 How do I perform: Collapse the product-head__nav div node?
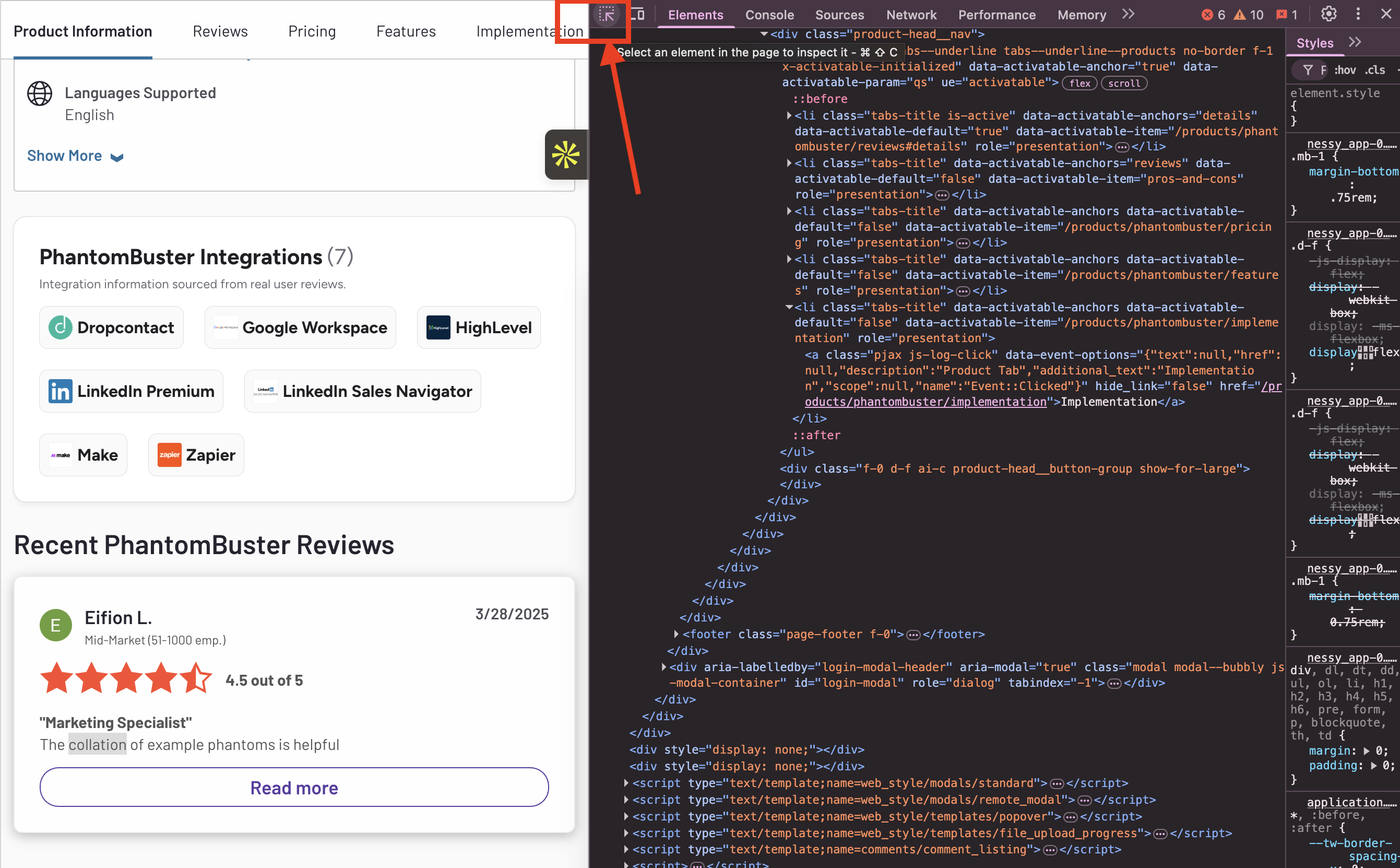tap(764, 34)
